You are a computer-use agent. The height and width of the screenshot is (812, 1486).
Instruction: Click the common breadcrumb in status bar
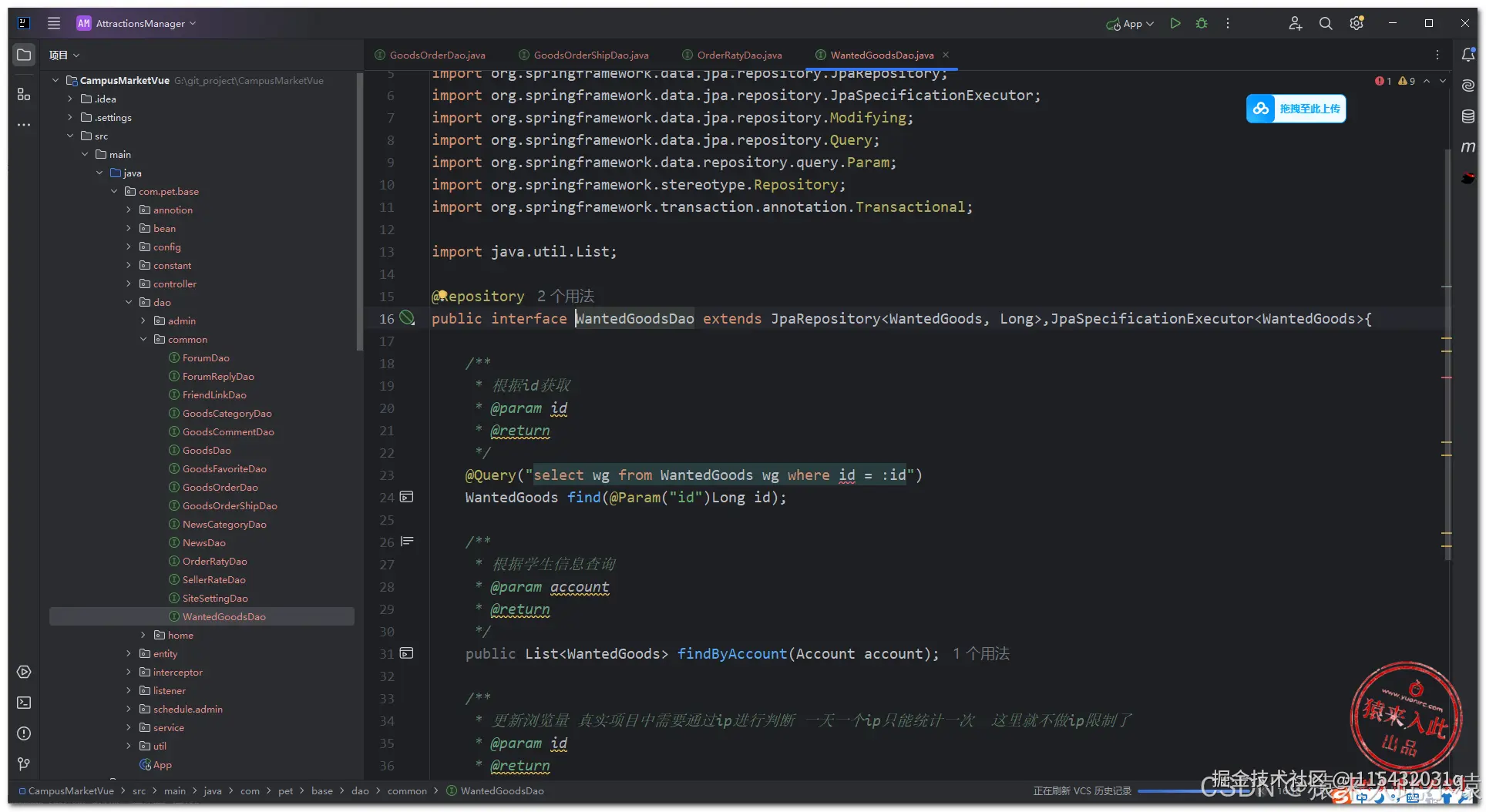point(407,791)
